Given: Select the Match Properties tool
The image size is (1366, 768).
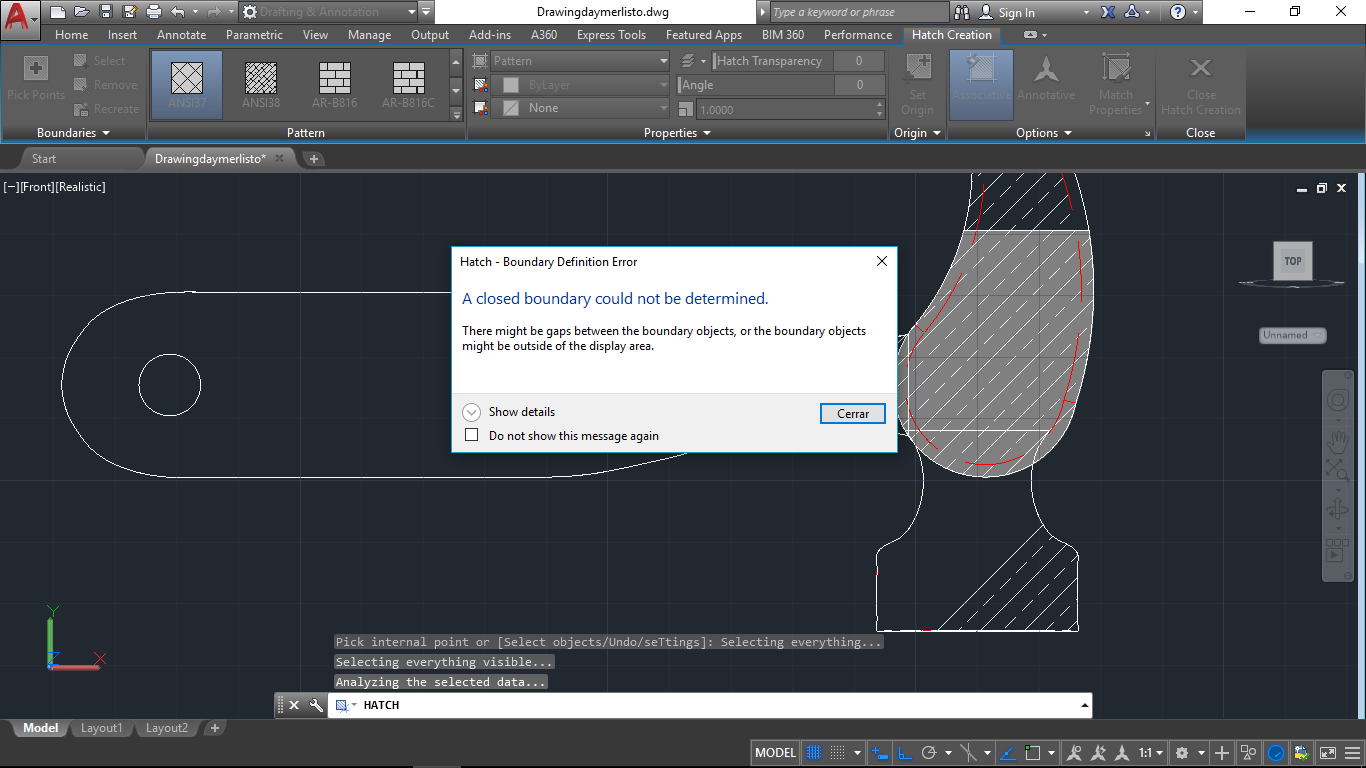Looking at the screenshot, I should point(1116,84).
